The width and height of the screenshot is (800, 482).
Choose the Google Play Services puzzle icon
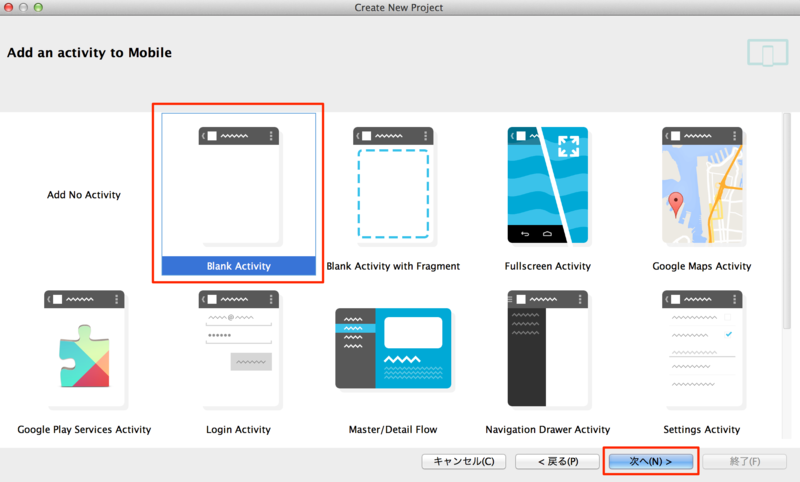84,349
